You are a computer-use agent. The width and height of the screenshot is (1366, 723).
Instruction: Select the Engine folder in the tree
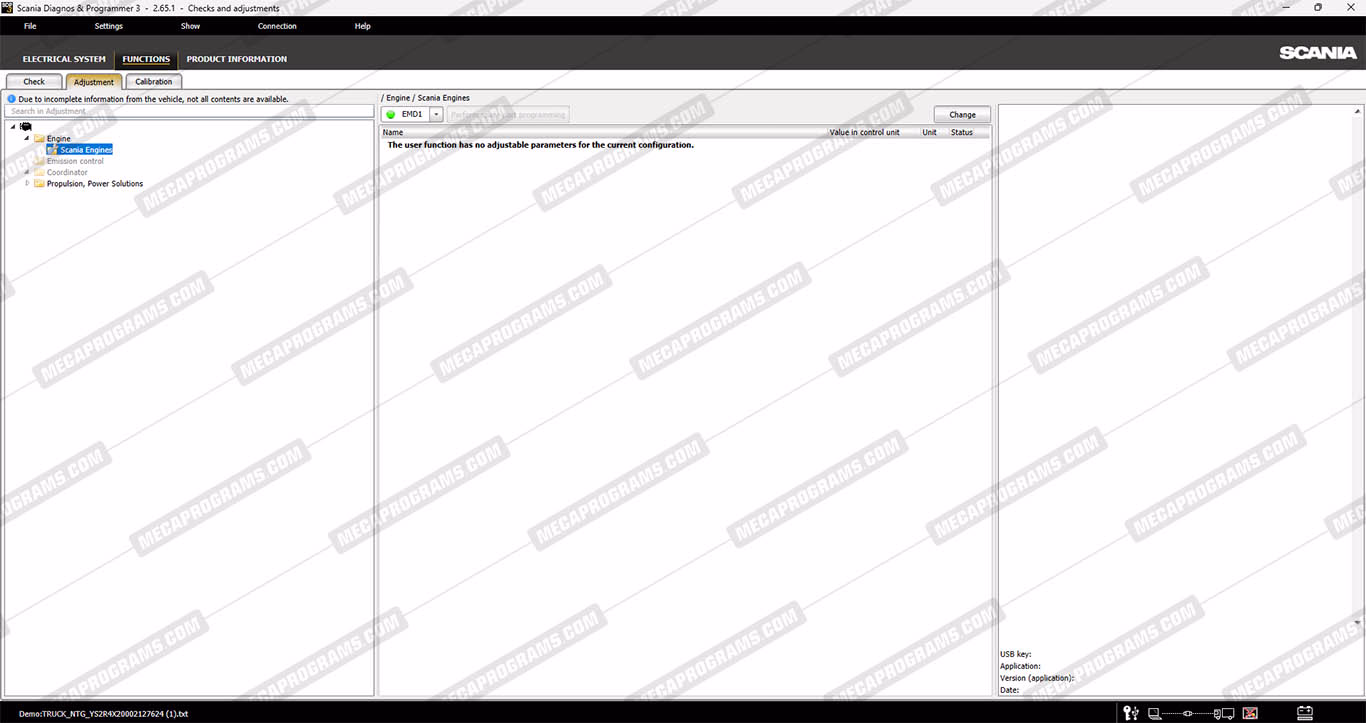[58, 138]
